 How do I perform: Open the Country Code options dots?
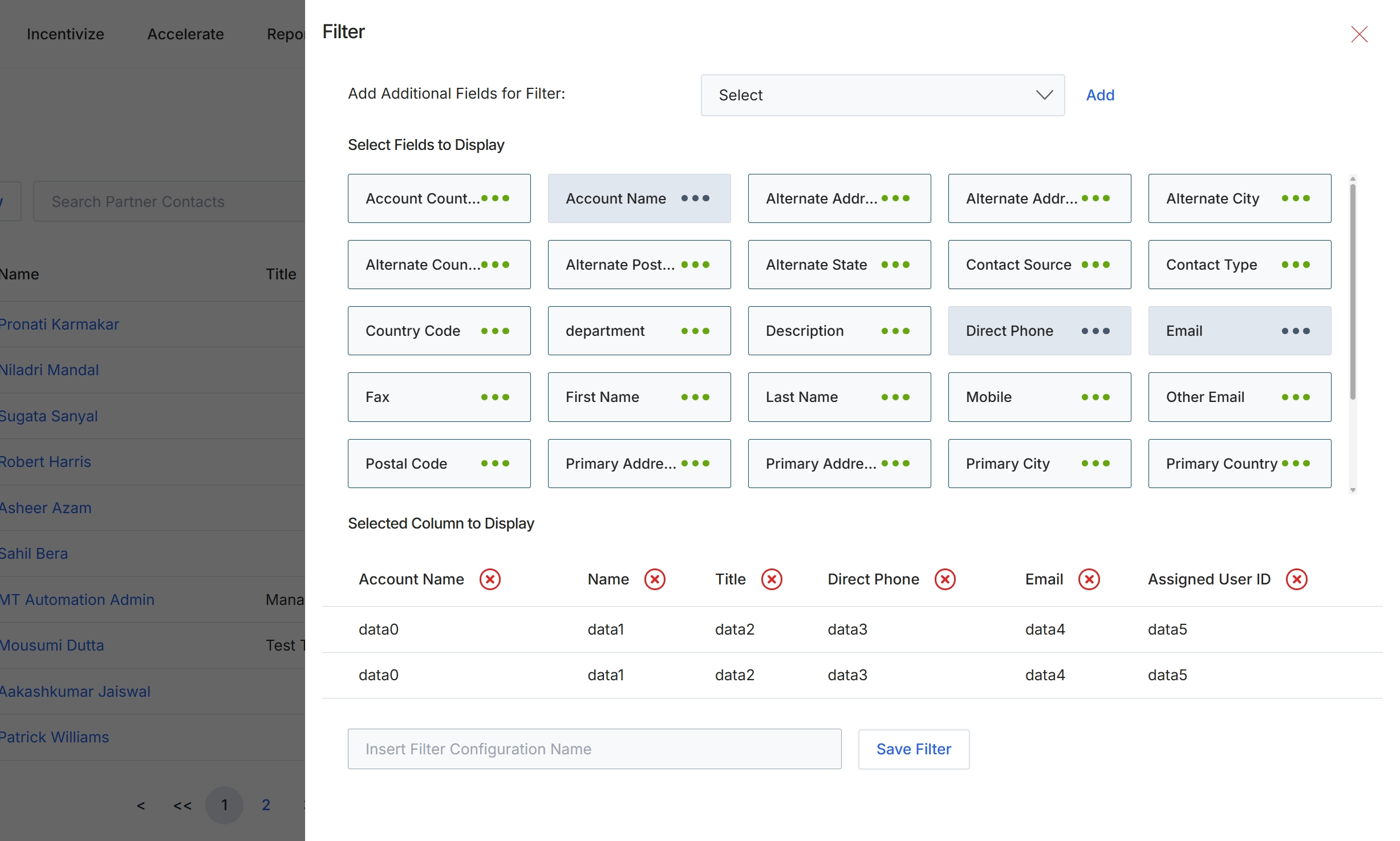pos(494,331)
